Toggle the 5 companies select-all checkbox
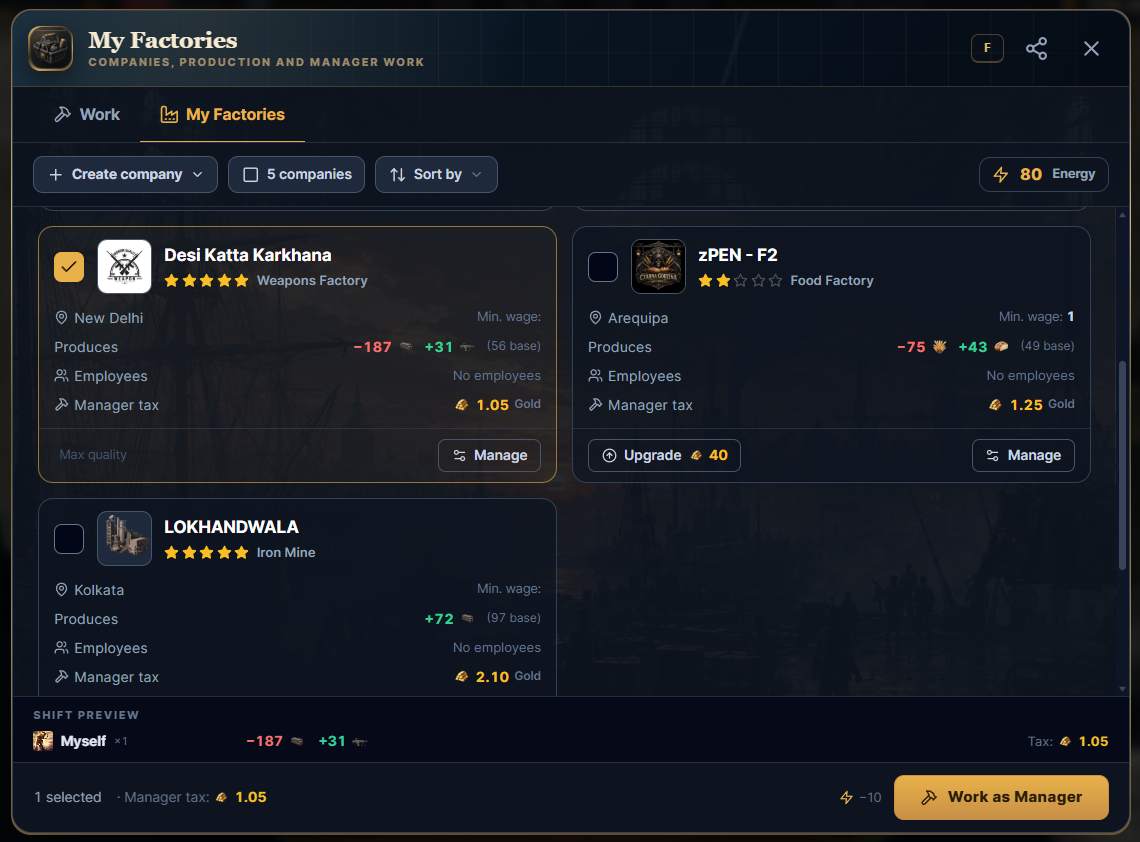 (x=251, y=175)
